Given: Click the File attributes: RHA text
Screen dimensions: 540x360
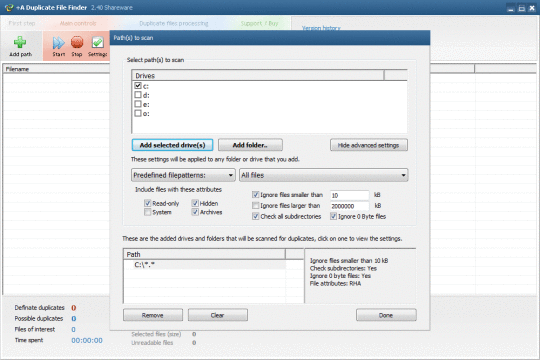Looking at the screenshot, I should (335, 284).
